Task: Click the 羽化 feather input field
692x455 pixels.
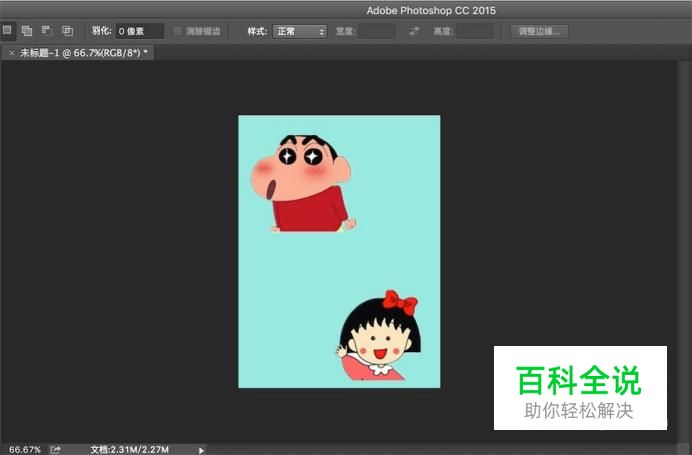Action: click(x=140, y=31)
